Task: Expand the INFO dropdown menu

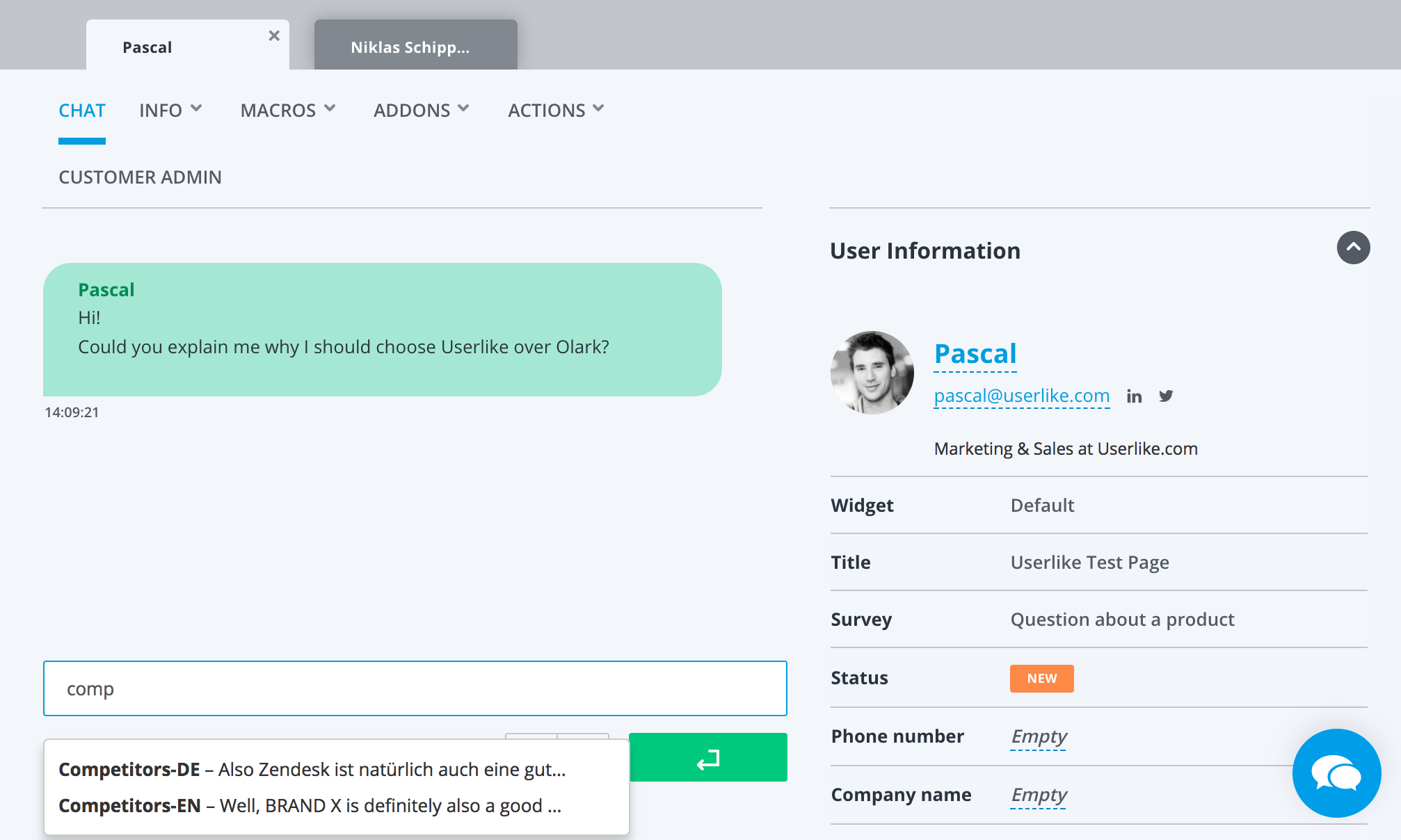Action: [170, 110]
